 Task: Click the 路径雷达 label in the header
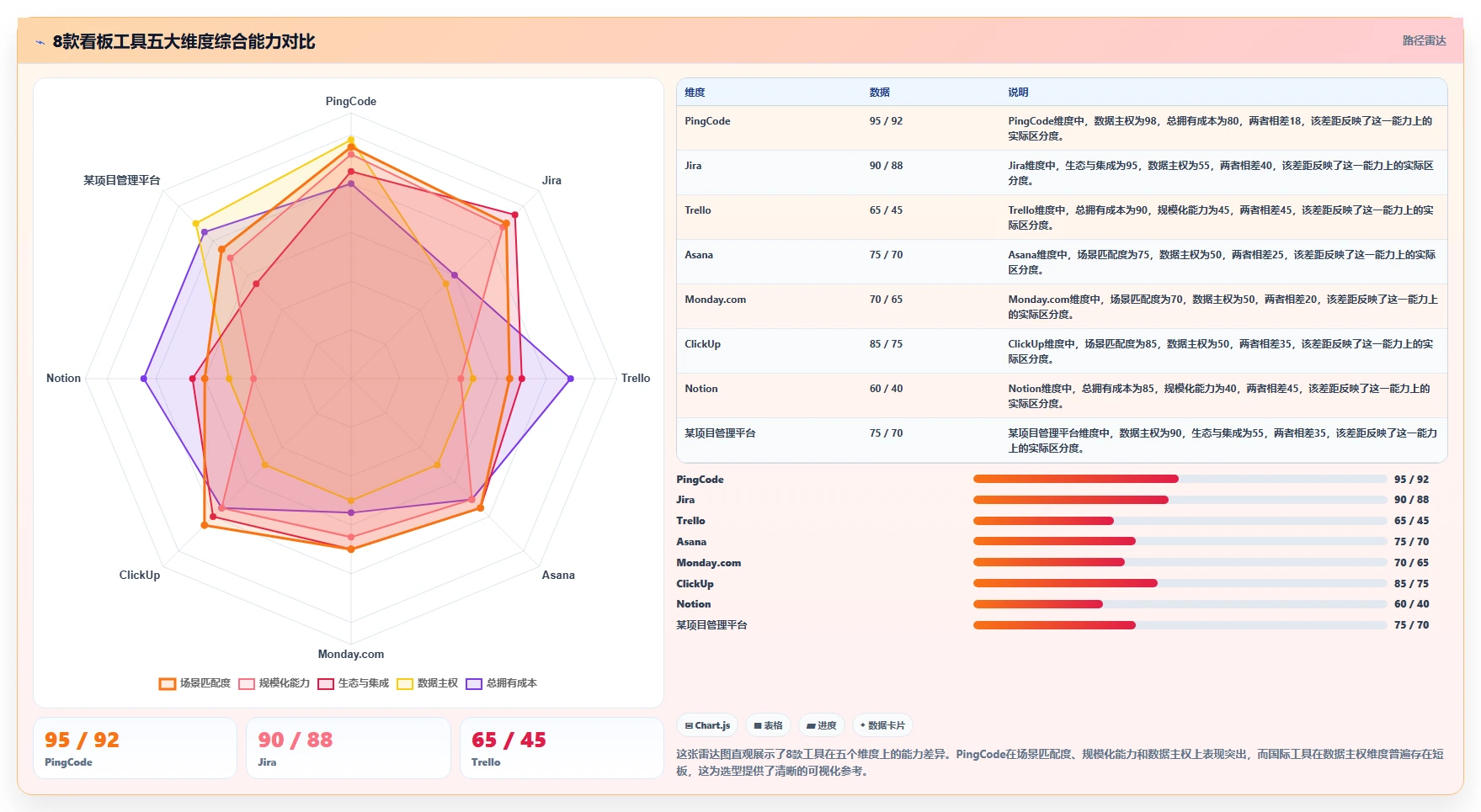click(x=1424, y=40)
